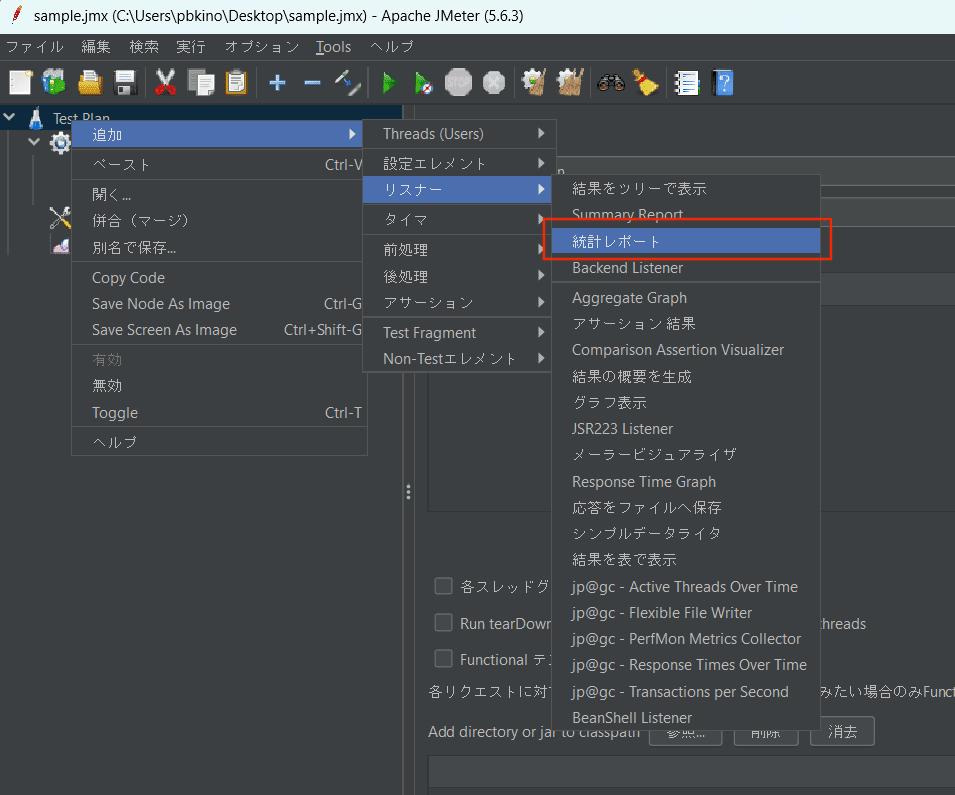Expand all nodes with the plus icon
Screen dimensions: 955x795
click(277, 82)
